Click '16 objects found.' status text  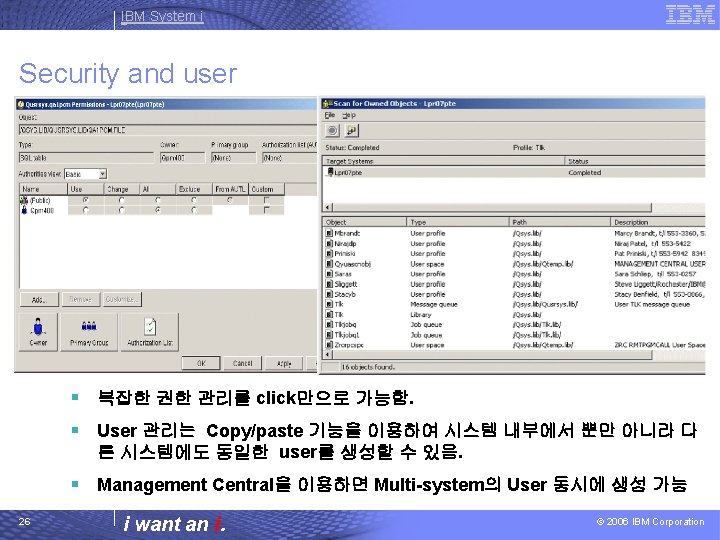(368, 367)
